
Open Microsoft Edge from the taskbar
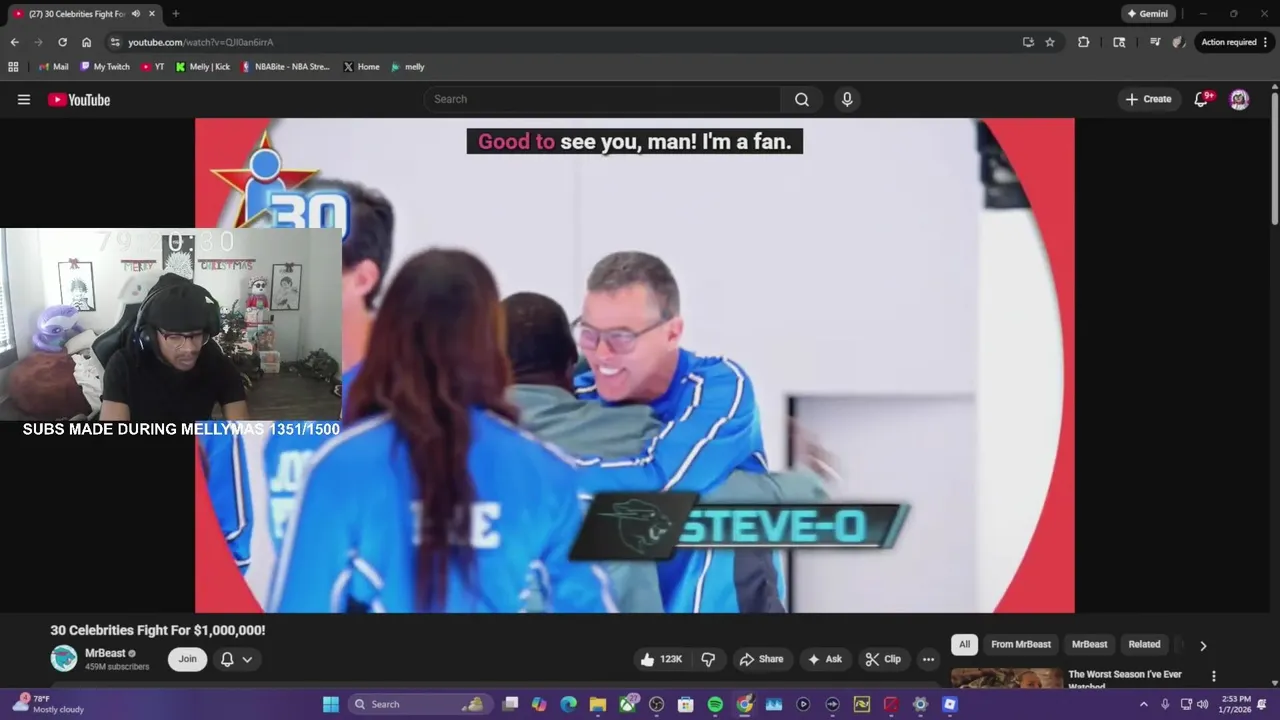click(569, 704)
